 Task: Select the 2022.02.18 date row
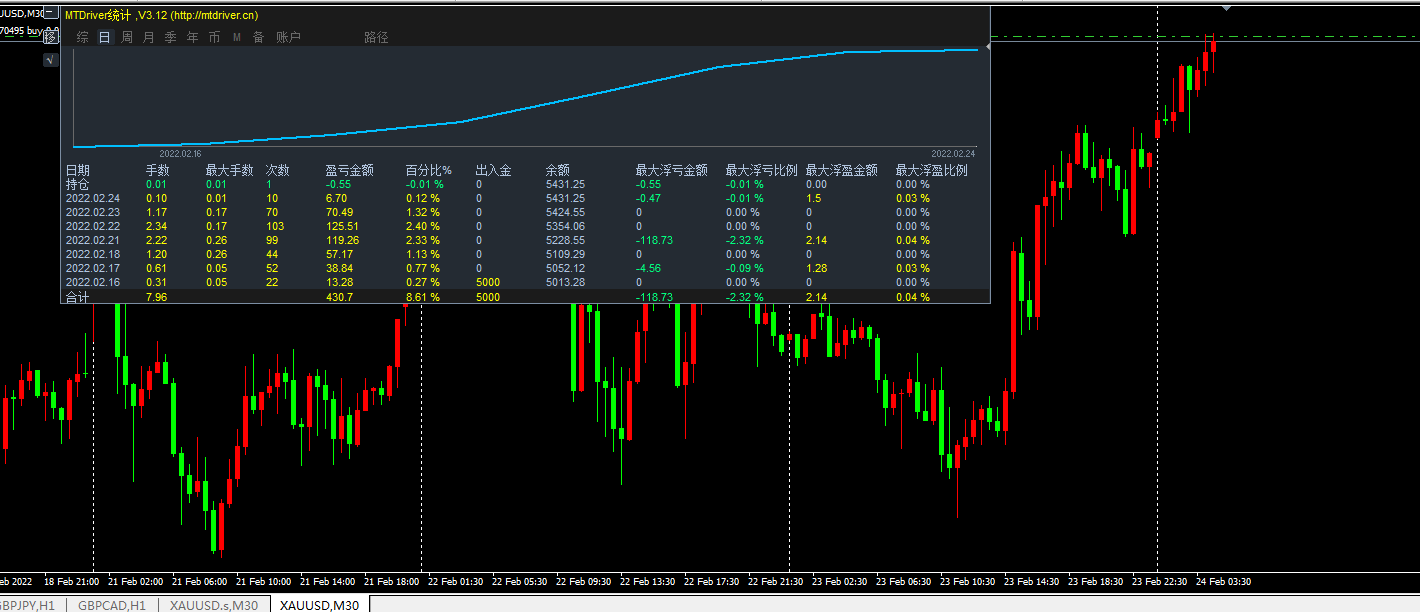pyautogui.click(x=93, y=254)
